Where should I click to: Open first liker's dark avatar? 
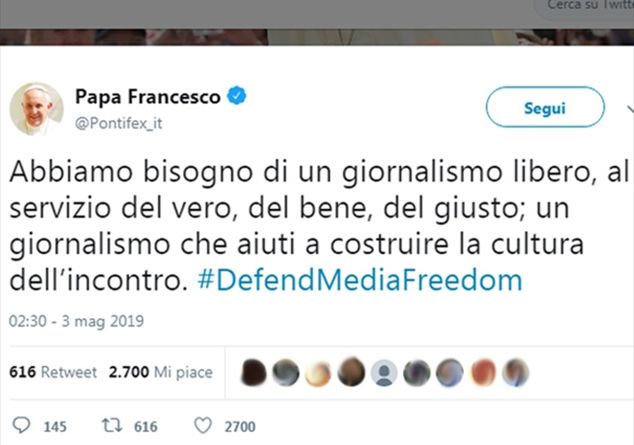[x=254, y=372]
